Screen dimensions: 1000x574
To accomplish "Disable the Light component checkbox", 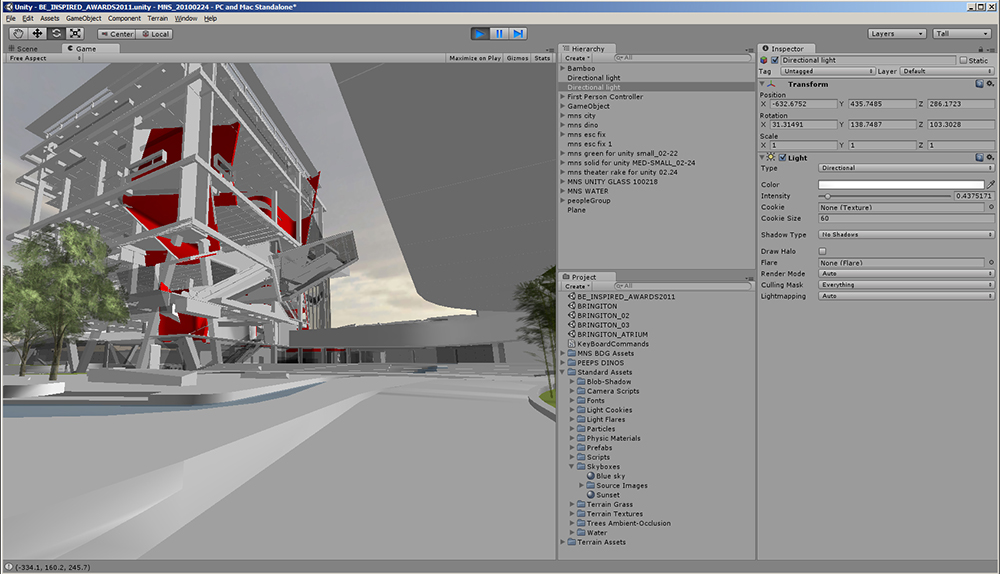I will click(783, 158).
